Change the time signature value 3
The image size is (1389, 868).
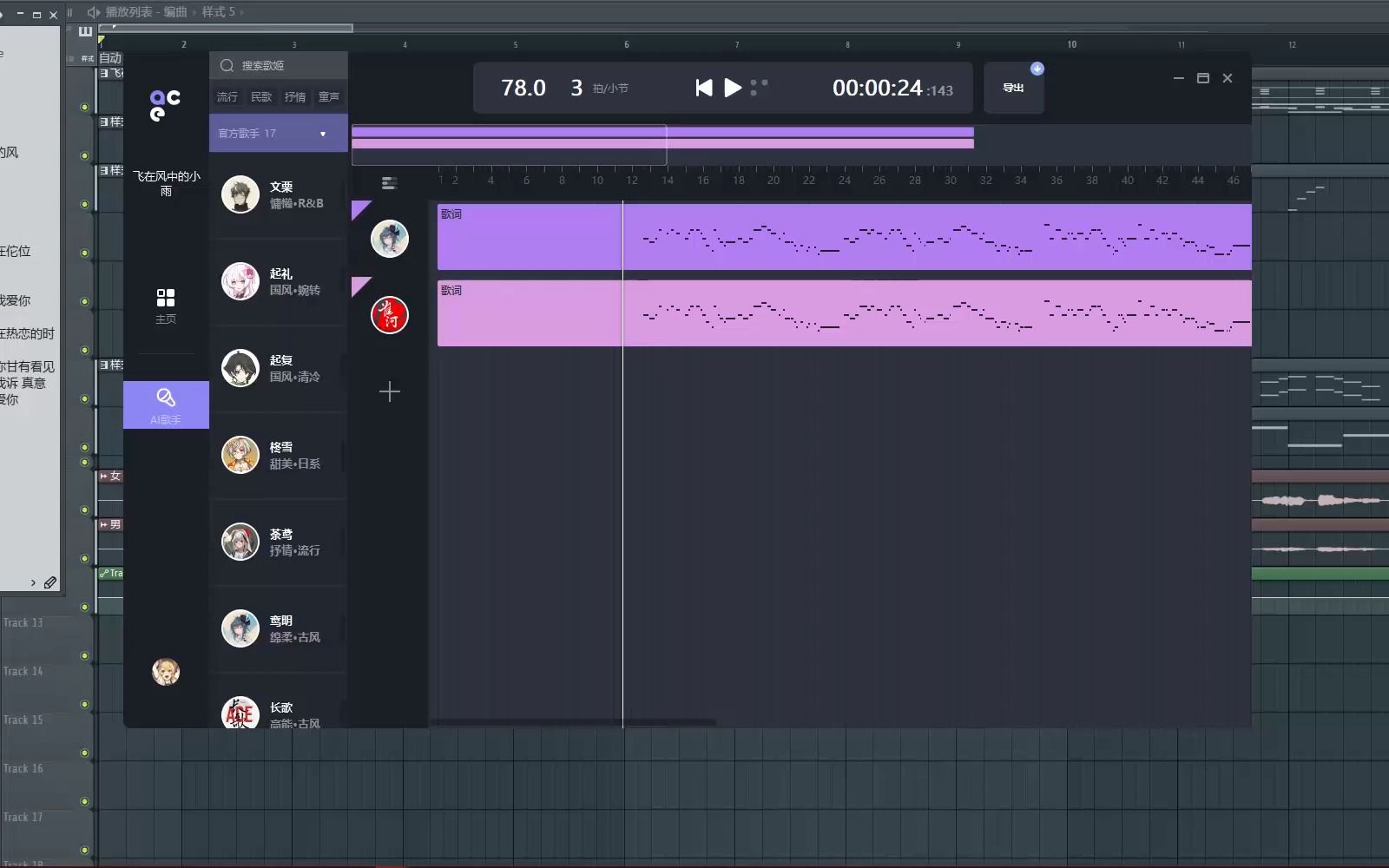point(576,88)
